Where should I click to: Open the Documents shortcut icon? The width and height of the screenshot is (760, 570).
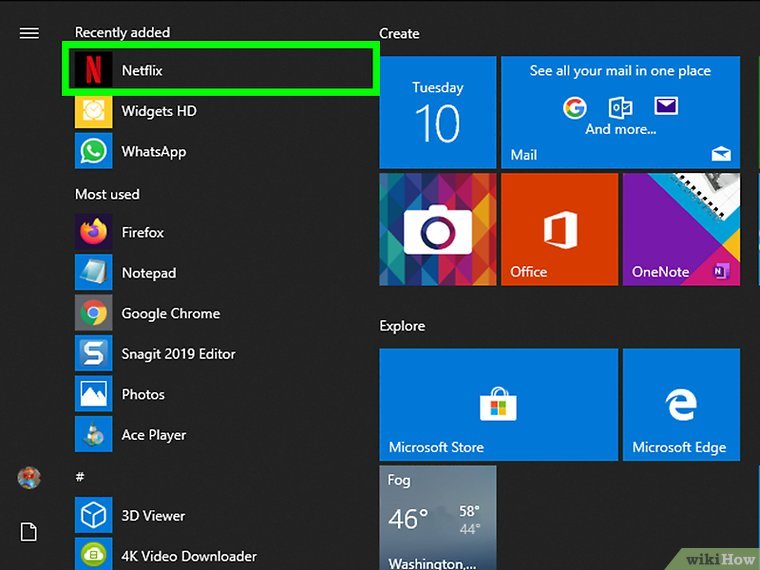pos(29,532)
